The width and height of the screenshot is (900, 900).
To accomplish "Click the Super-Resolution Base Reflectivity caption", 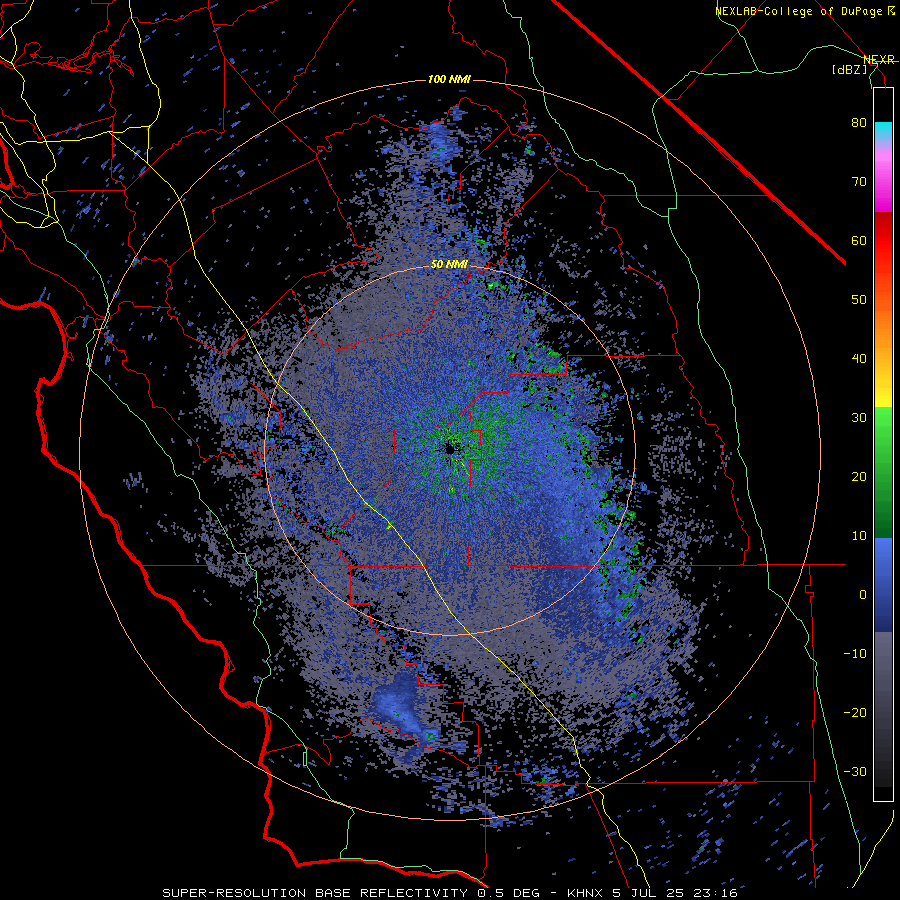I will (x=449, y=893).
